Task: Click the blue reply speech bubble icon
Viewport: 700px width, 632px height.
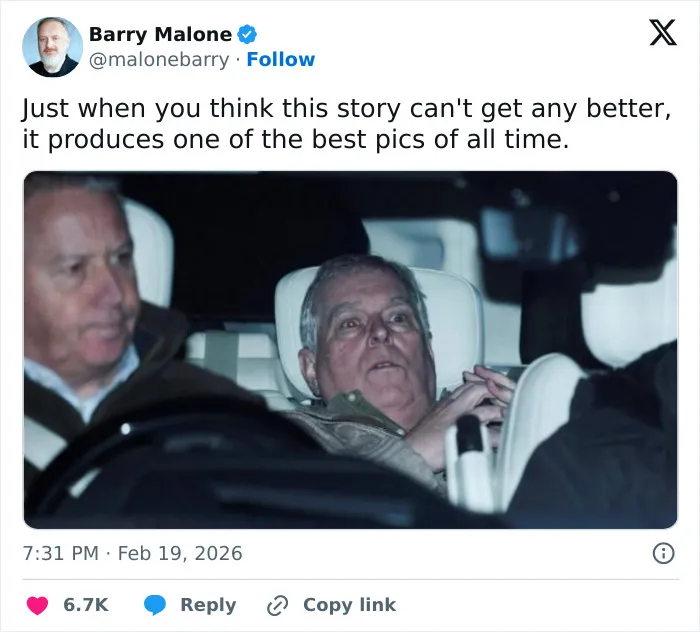Action: [x=155, y=605]
